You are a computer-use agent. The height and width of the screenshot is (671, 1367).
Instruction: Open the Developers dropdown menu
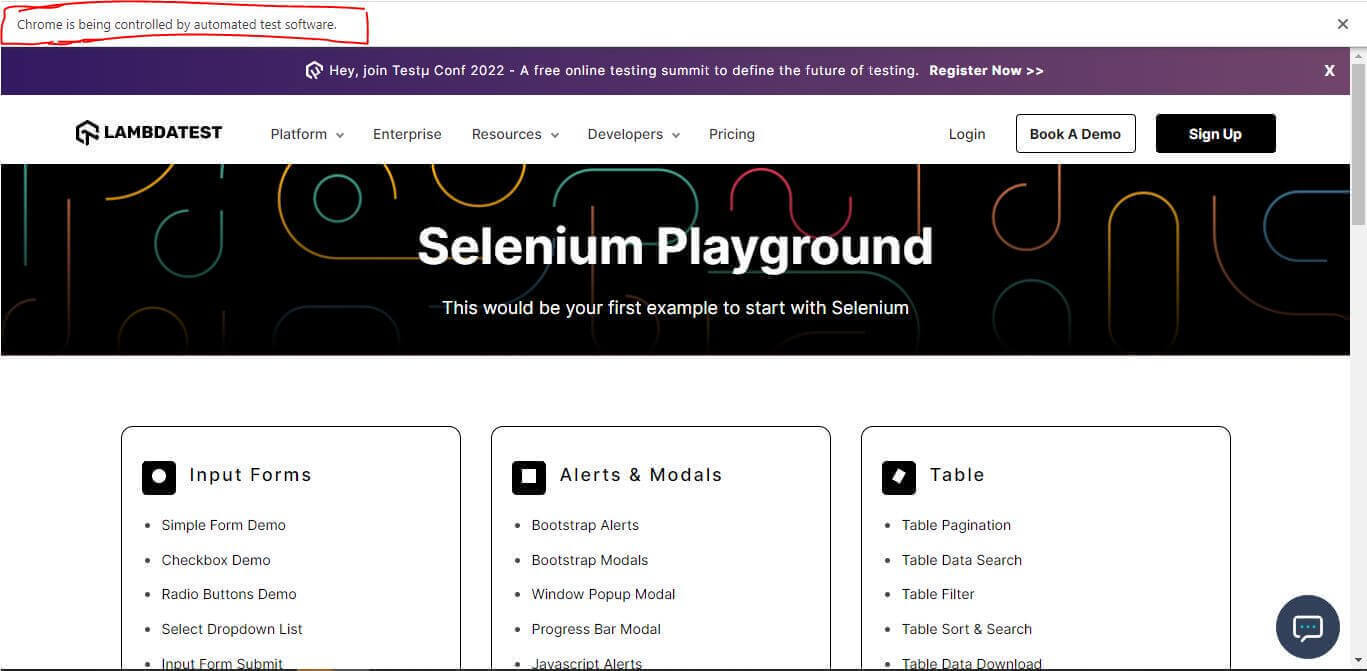point(631,133)
